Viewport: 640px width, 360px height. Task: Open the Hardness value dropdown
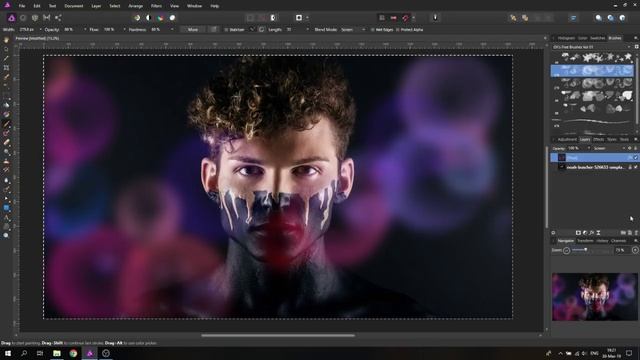171,30
